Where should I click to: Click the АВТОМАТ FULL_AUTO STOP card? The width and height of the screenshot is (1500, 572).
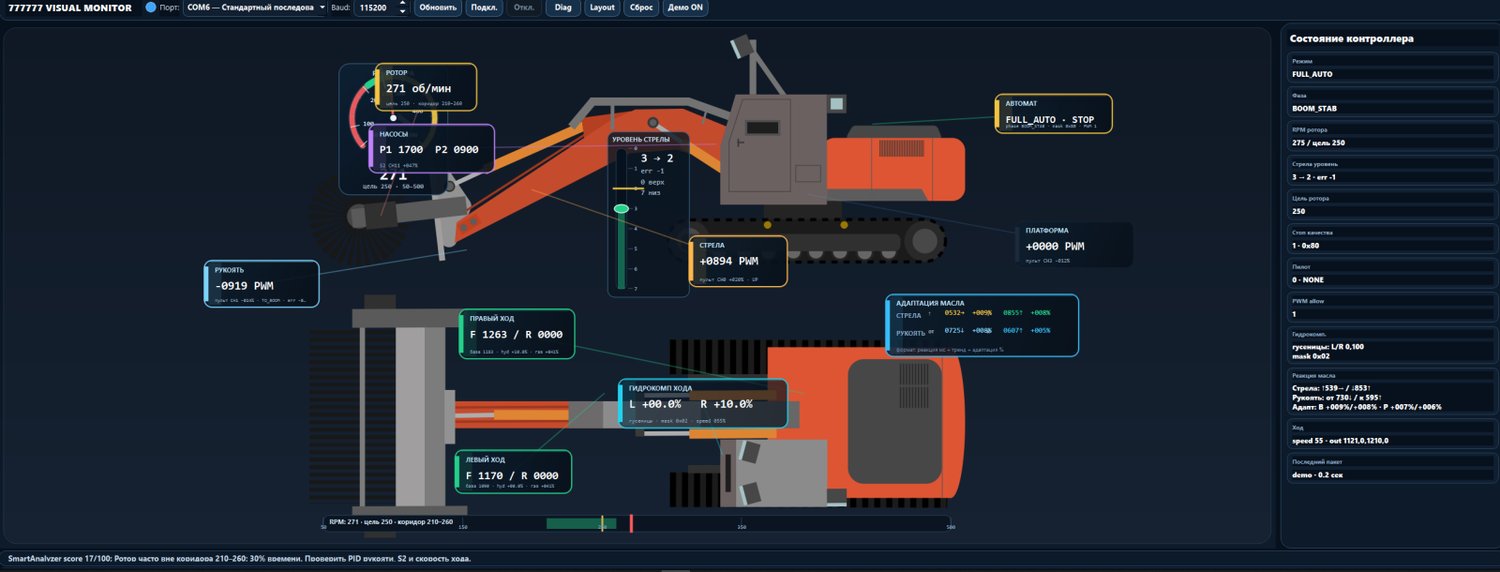point(1054,114)
